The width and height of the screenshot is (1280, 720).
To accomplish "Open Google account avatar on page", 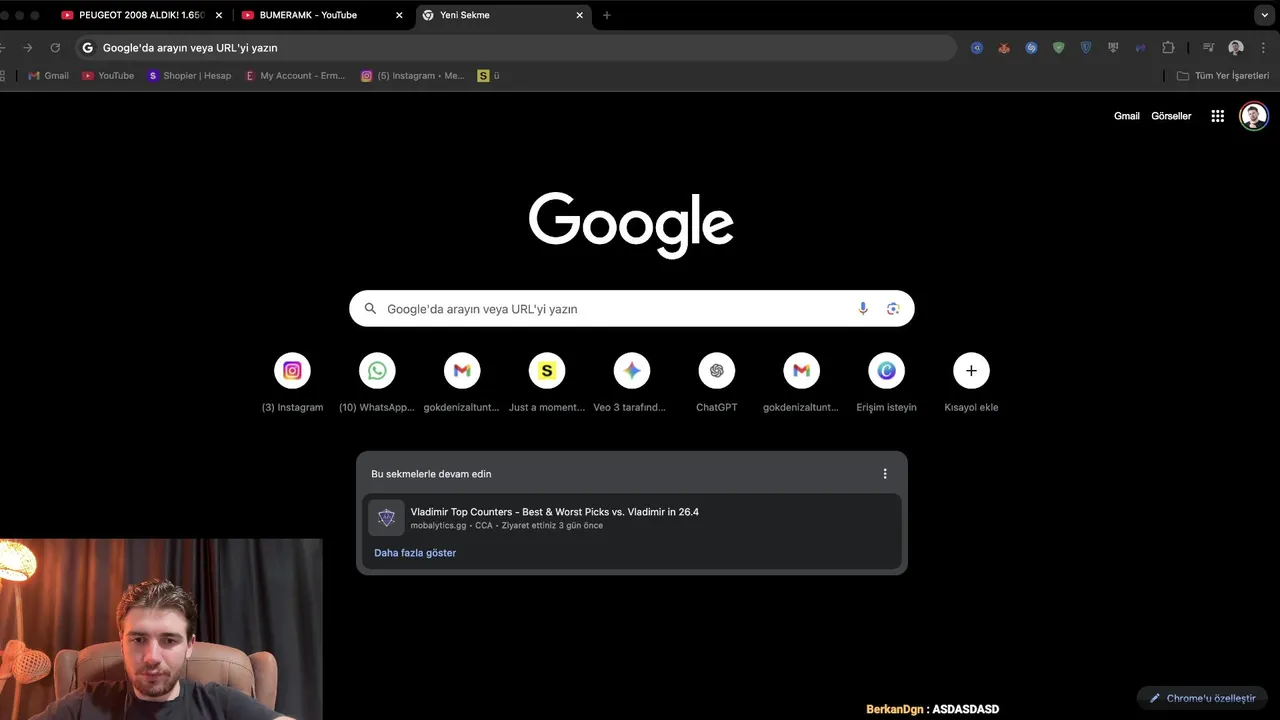I will click(1254, 116).
